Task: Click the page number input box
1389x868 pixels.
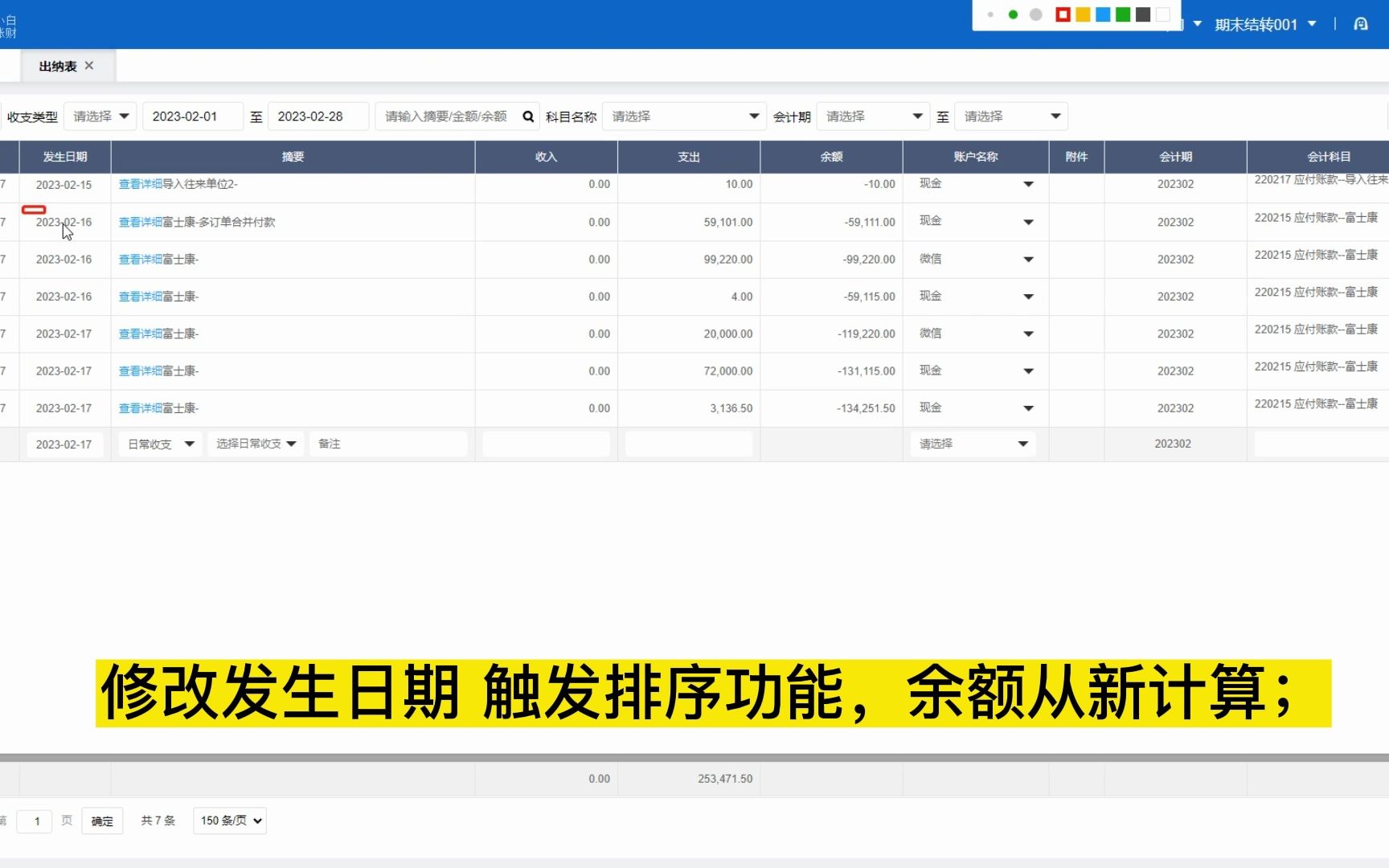Action: (35, 821)
